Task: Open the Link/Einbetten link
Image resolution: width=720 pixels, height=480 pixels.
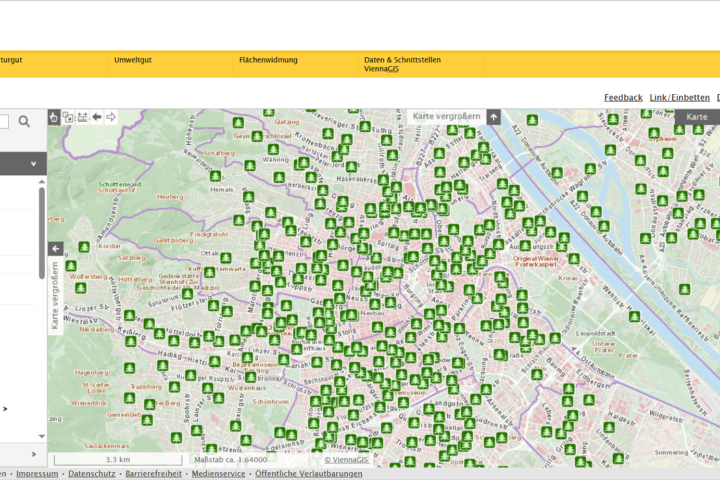Action: coord(679,97)
